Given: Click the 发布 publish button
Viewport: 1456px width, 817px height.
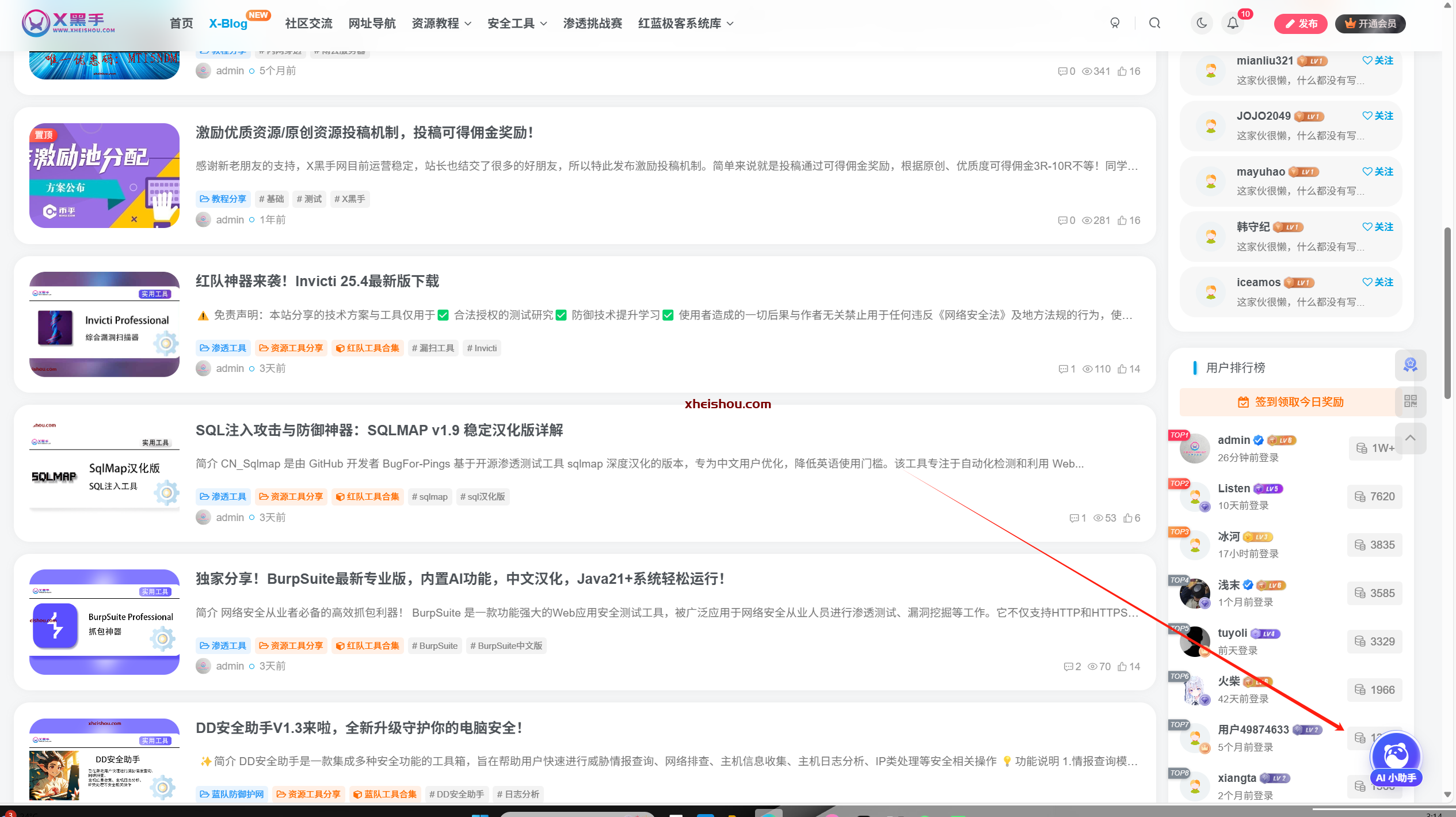Looking at the screenshot, I should pos(1301,24).
